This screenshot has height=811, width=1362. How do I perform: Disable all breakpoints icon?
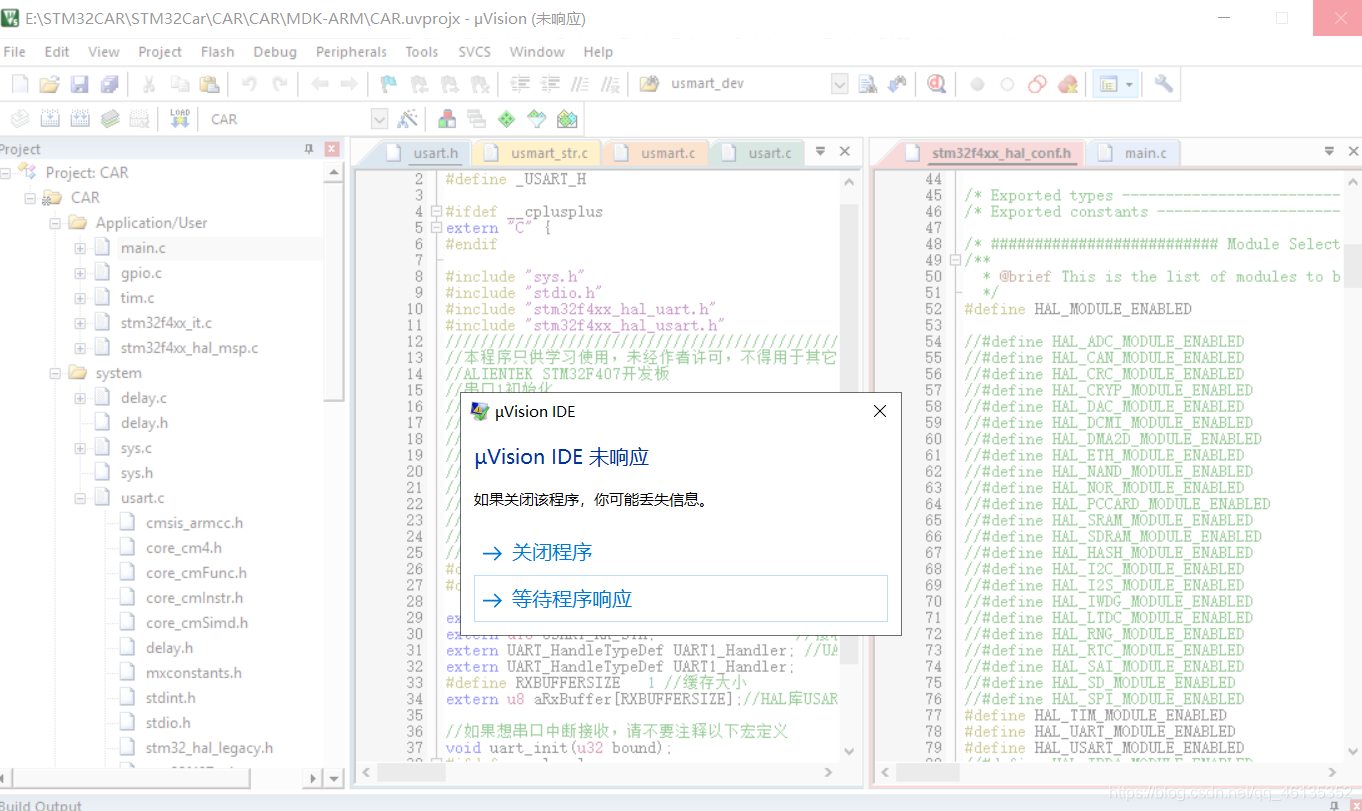(x=1037, y=84)
